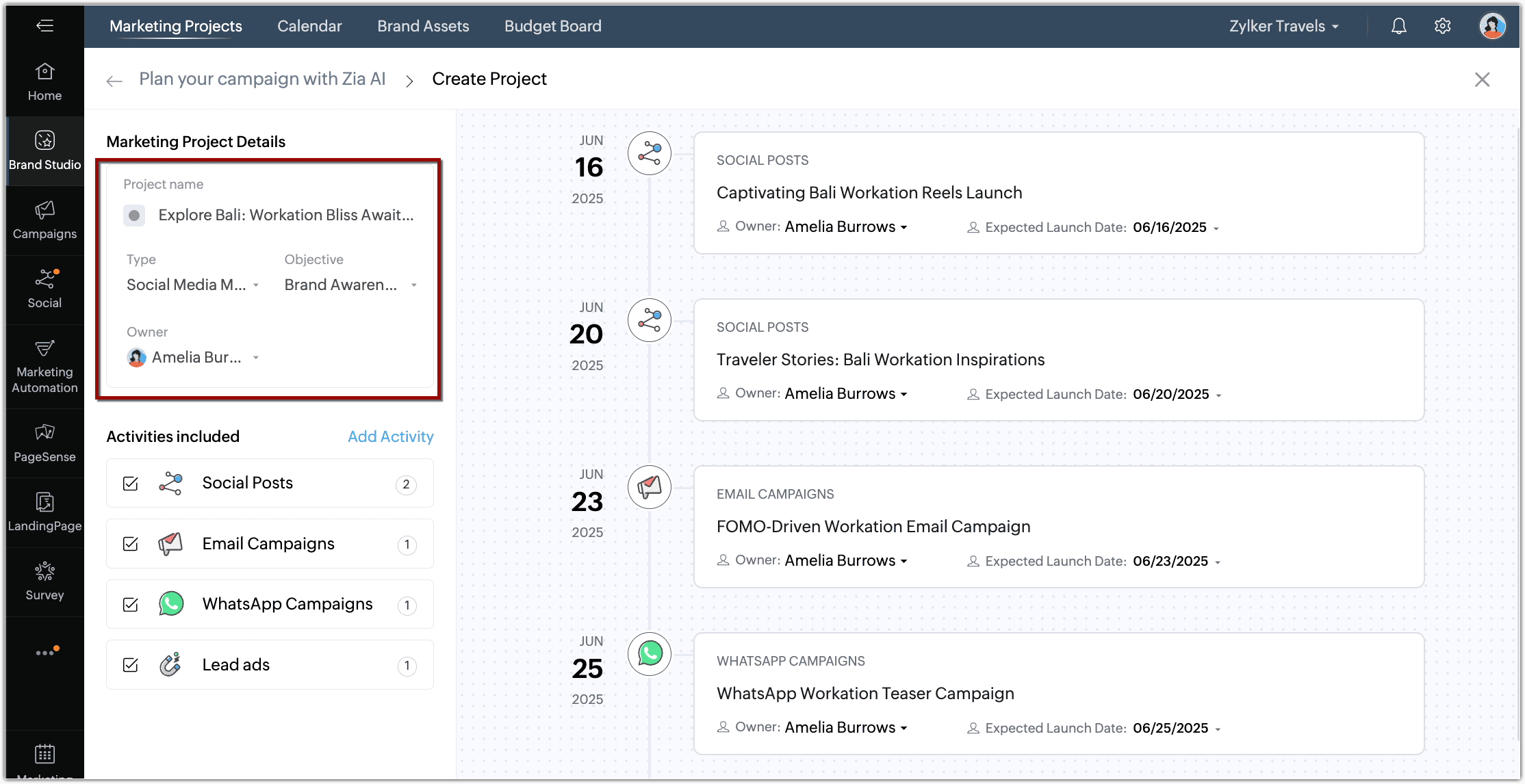
Task: Uncheck the WhatsApp Campaigns activity checkbox
Action: pyautogui.click(x=130, y=605)
